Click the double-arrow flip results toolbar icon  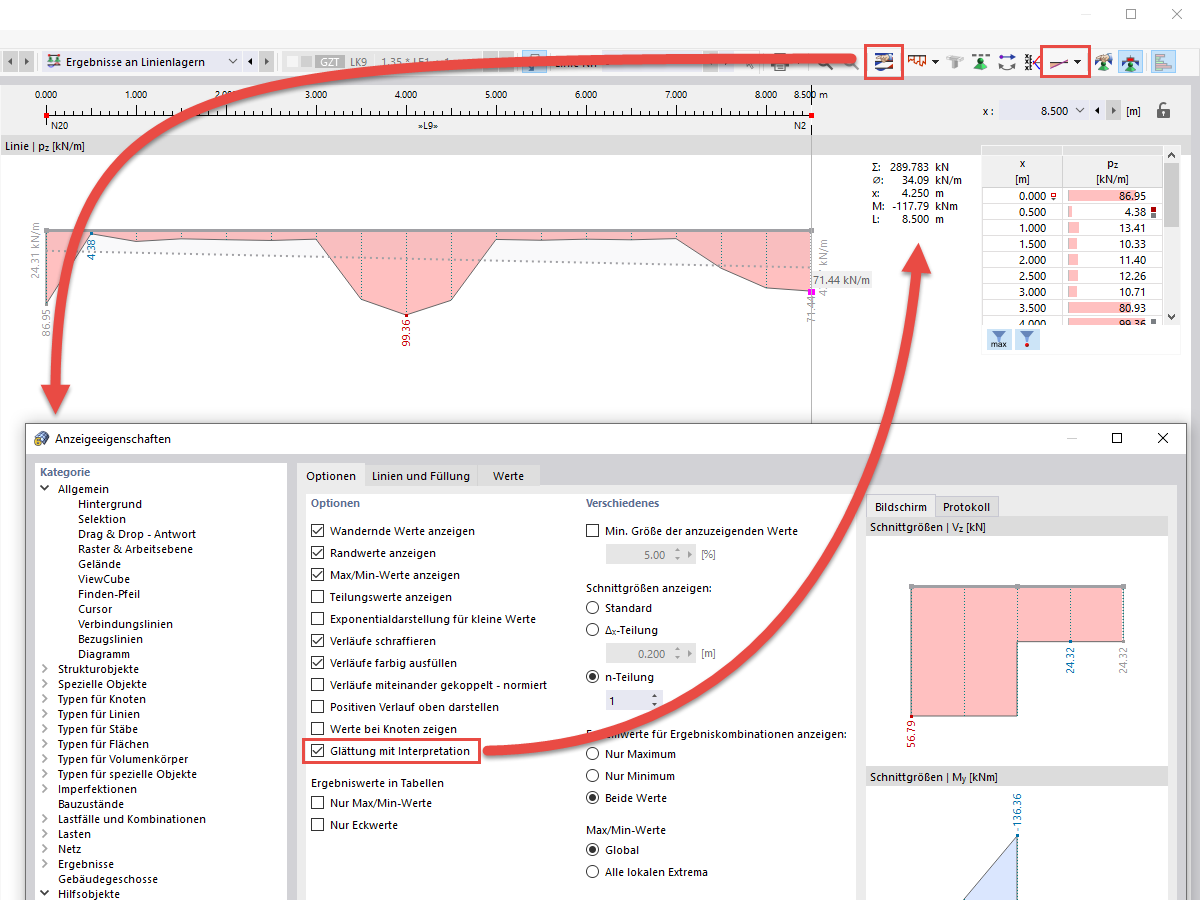(1007, 61)
